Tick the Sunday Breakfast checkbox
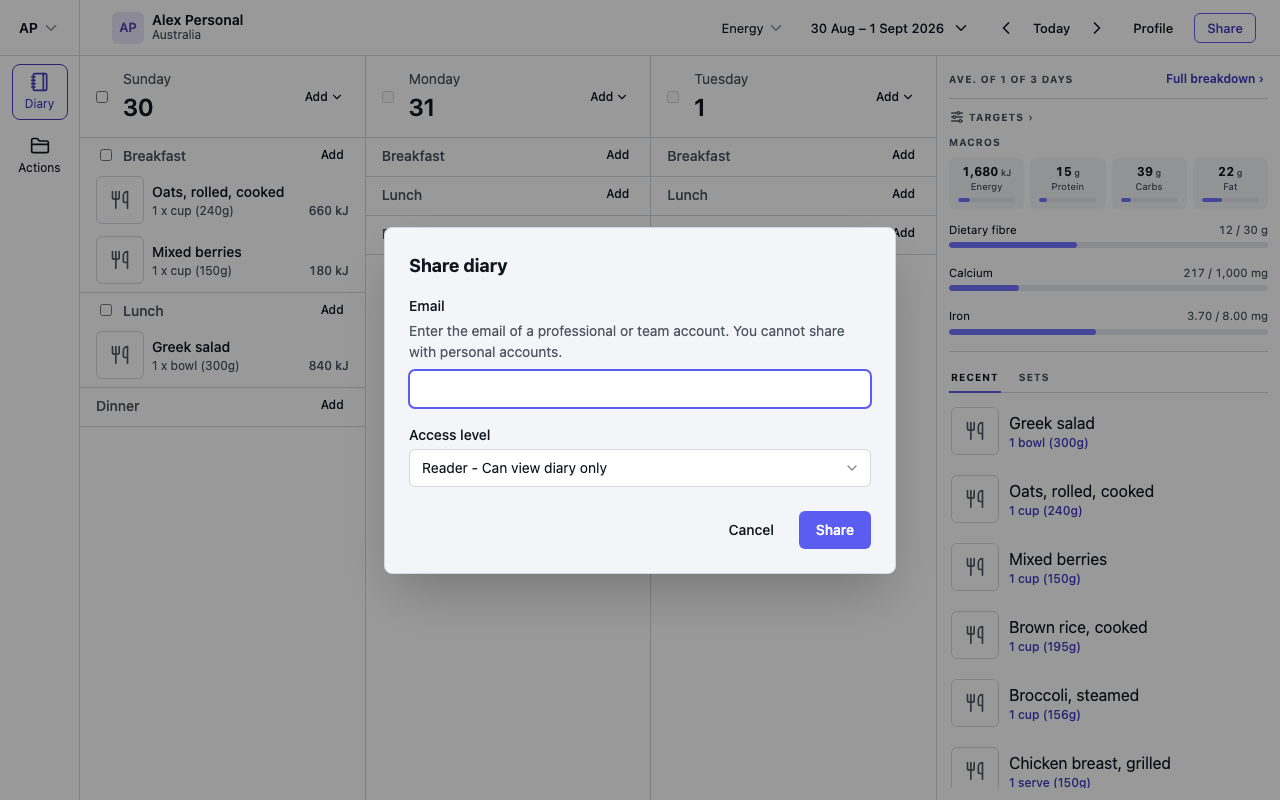Screen dimensions: 1280x800 pyautogui.click(x=106, y=155)
